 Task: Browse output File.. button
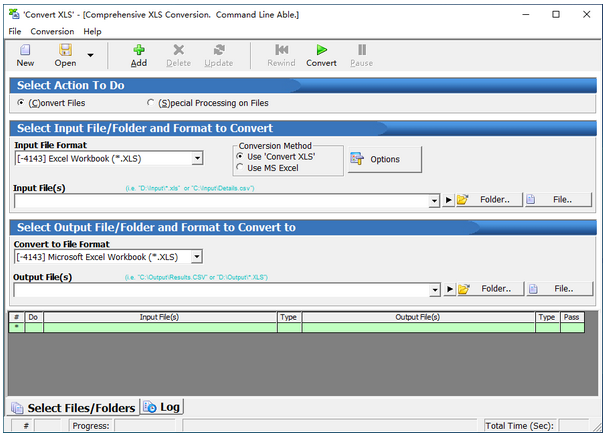[560, 289]
